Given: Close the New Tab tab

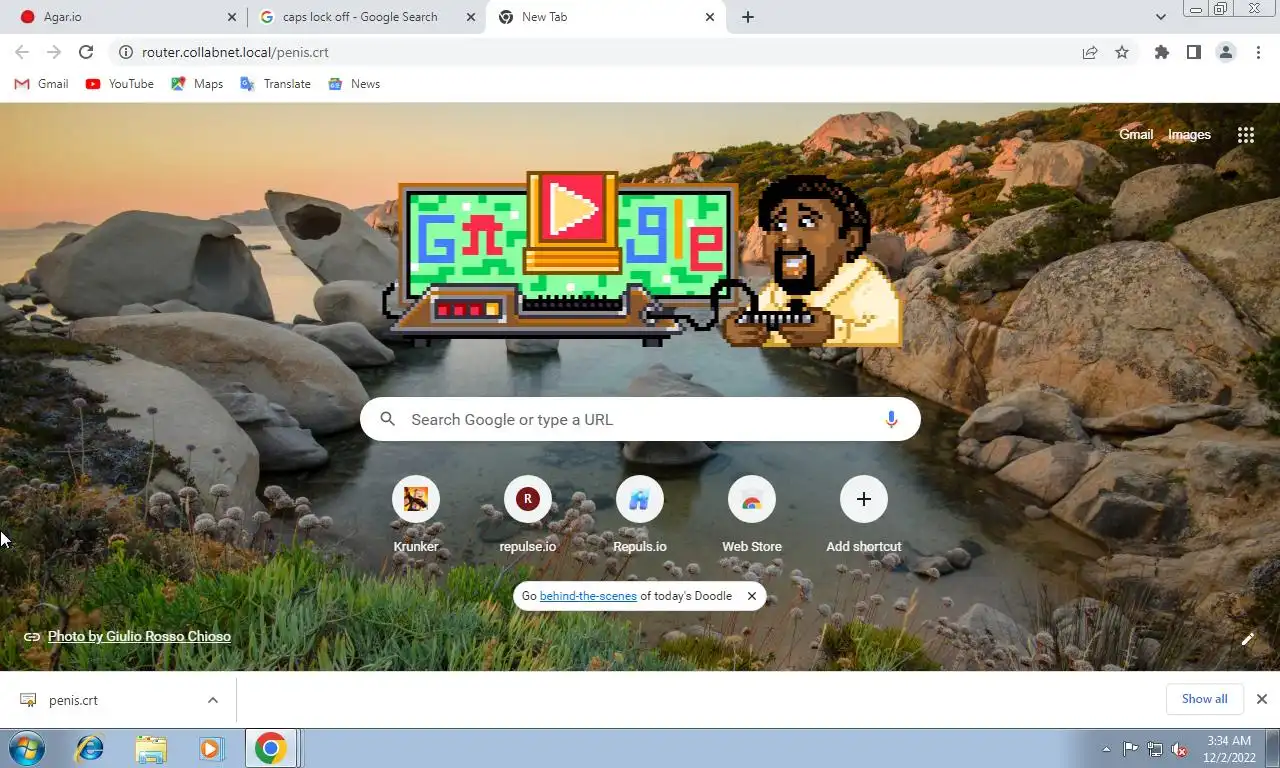Looking at the screenshot, I should 710,17.
